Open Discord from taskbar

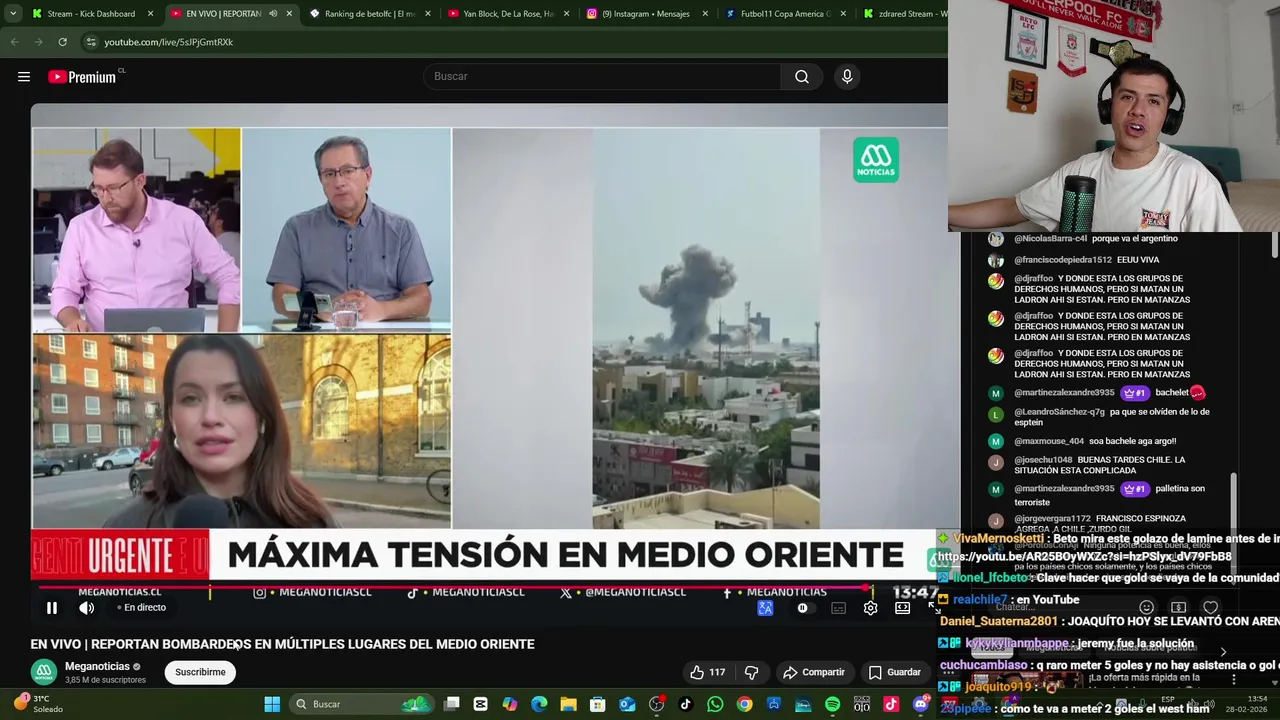click(x=921, y=704)
